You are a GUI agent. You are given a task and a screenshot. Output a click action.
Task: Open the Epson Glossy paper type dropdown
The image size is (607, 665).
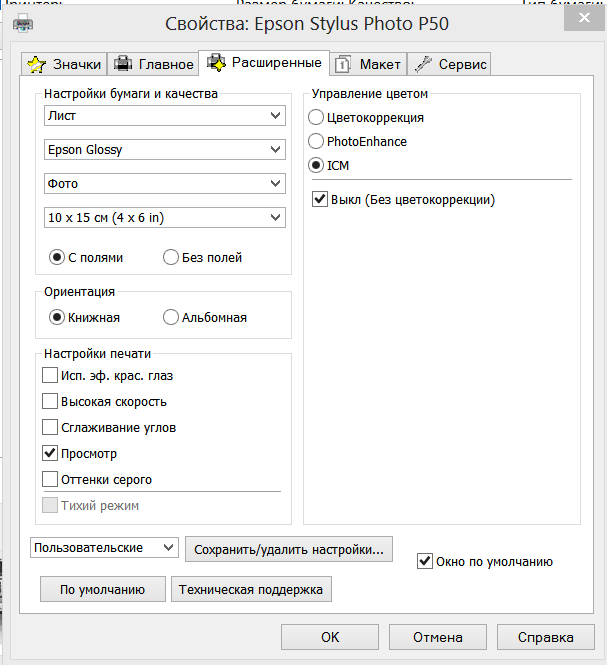[x=165, y=150]
